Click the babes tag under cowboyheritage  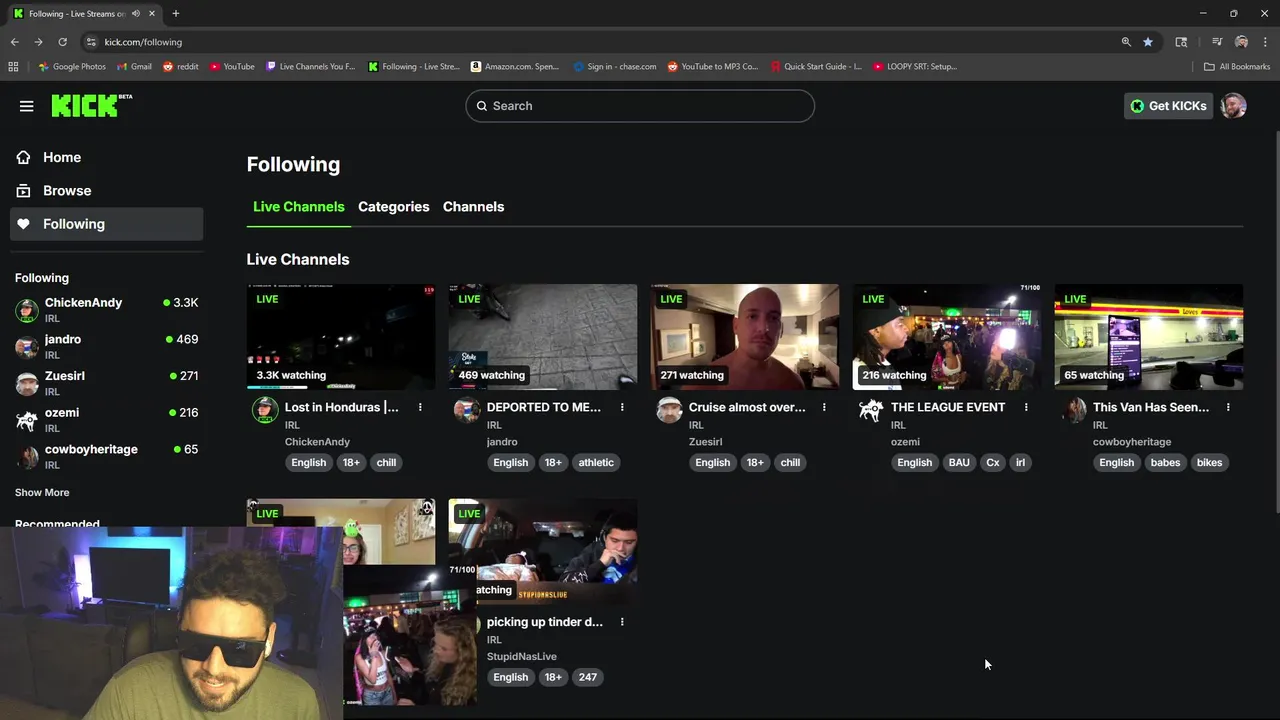click(x=1165, y=462)
